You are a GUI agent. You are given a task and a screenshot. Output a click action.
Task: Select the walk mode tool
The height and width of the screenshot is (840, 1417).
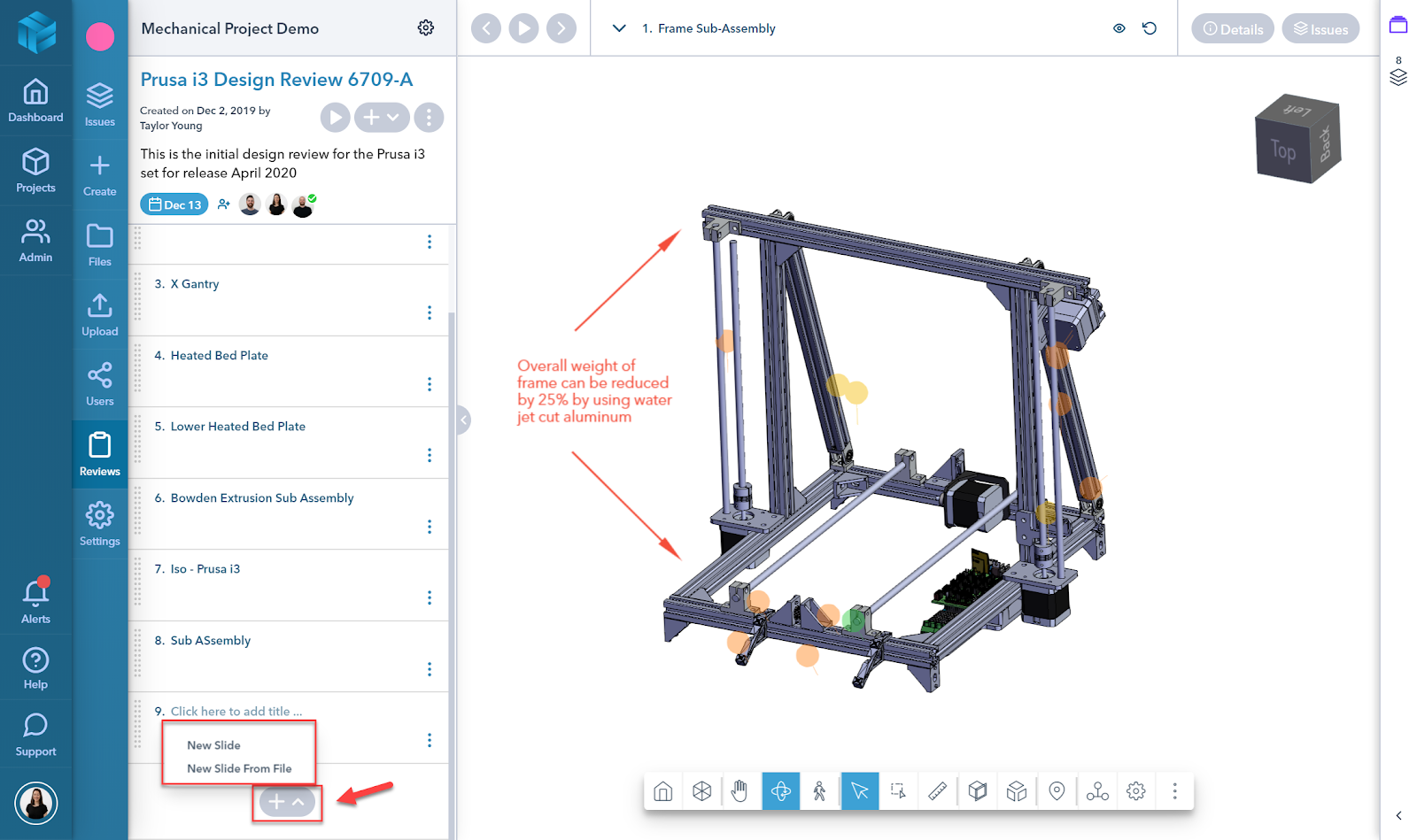point(820,791)
